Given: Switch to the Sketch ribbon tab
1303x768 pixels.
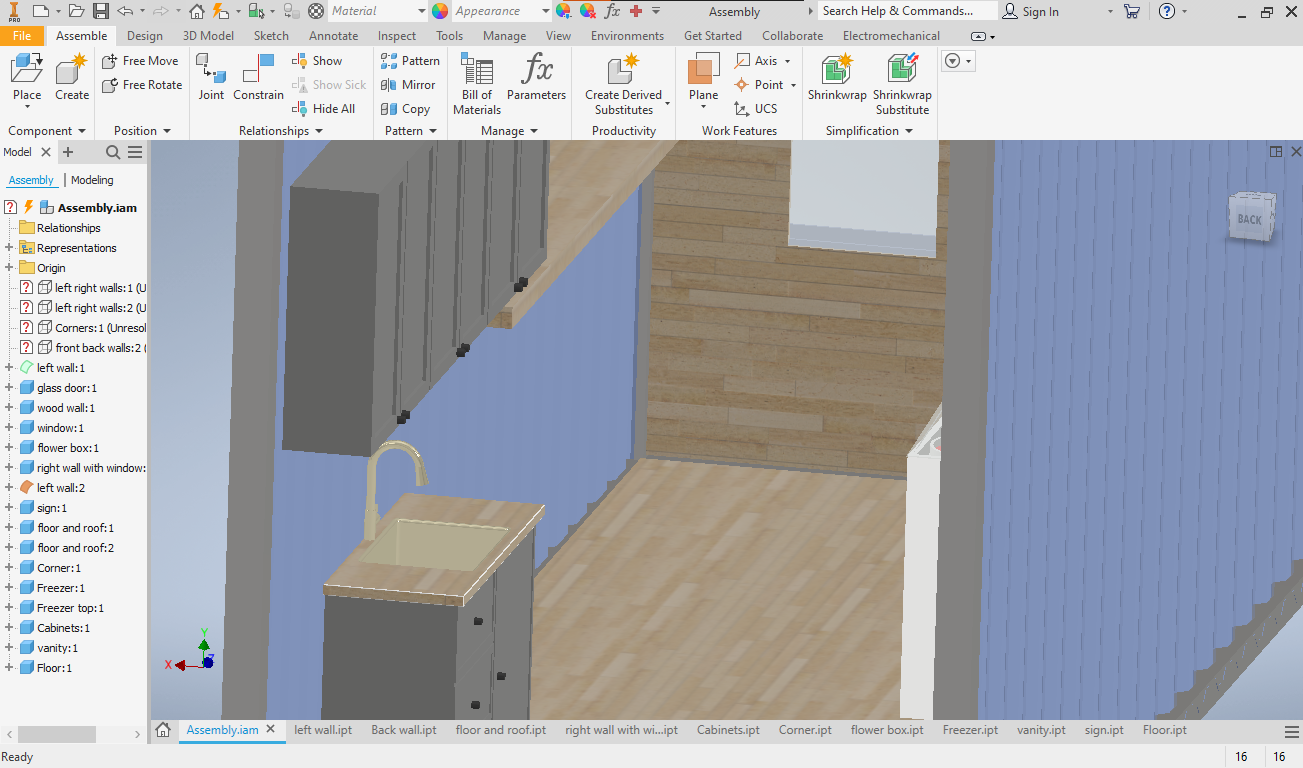Looking at the screenshot, I should tap(271, 35).
